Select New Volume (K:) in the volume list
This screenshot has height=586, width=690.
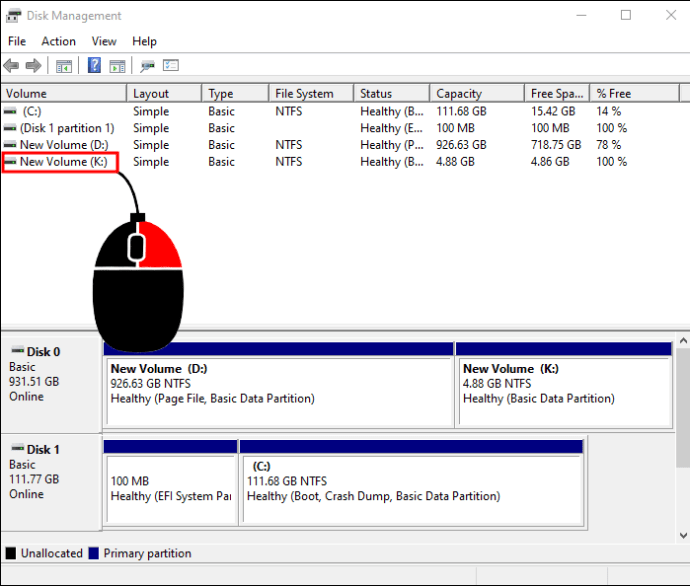pos(63,162)
